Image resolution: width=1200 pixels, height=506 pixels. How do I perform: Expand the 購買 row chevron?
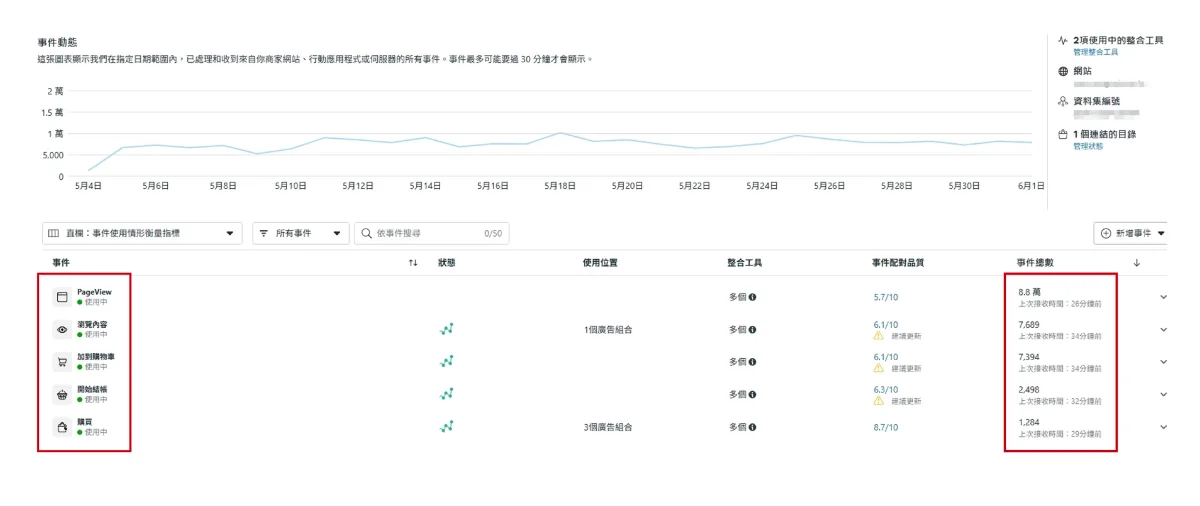click(1163, 427)
